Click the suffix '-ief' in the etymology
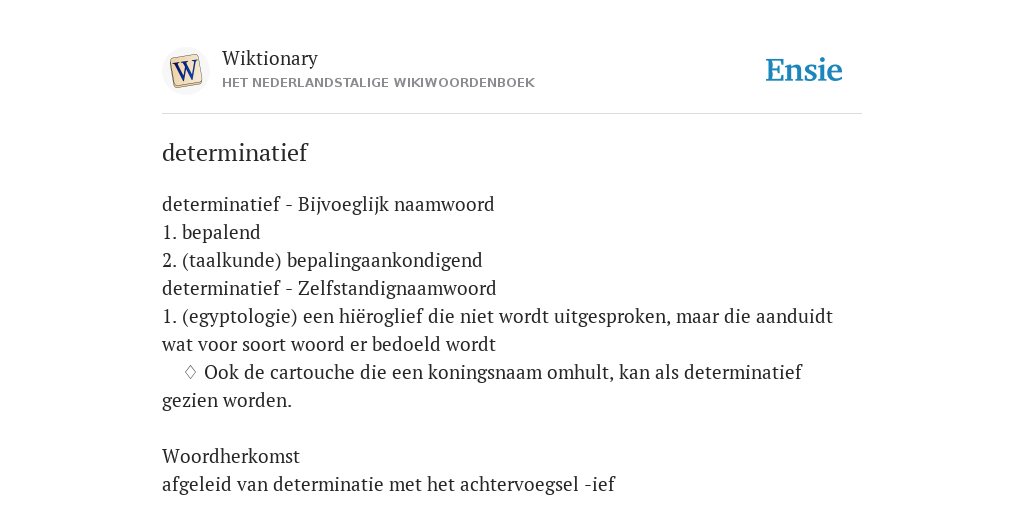Viewport: 1024px width, 512px height. pyautogui.click(x=600, y=485)
